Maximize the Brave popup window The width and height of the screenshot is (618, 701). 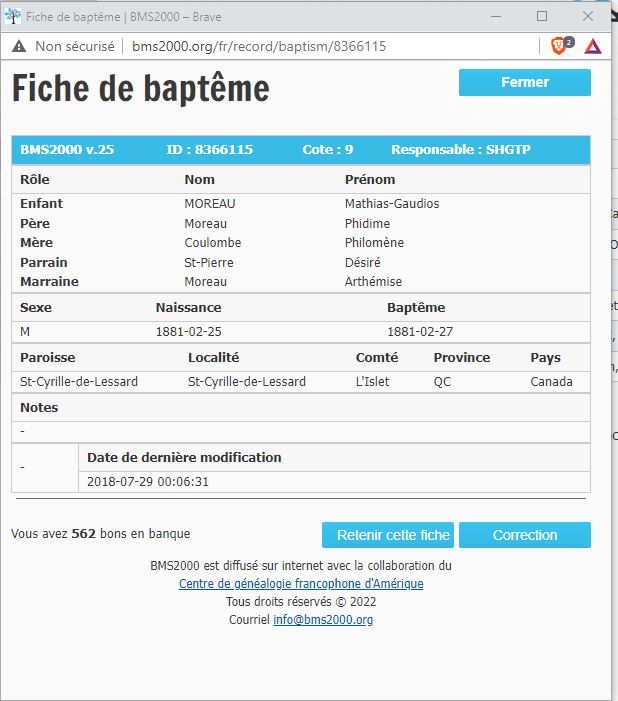point(542,17)
